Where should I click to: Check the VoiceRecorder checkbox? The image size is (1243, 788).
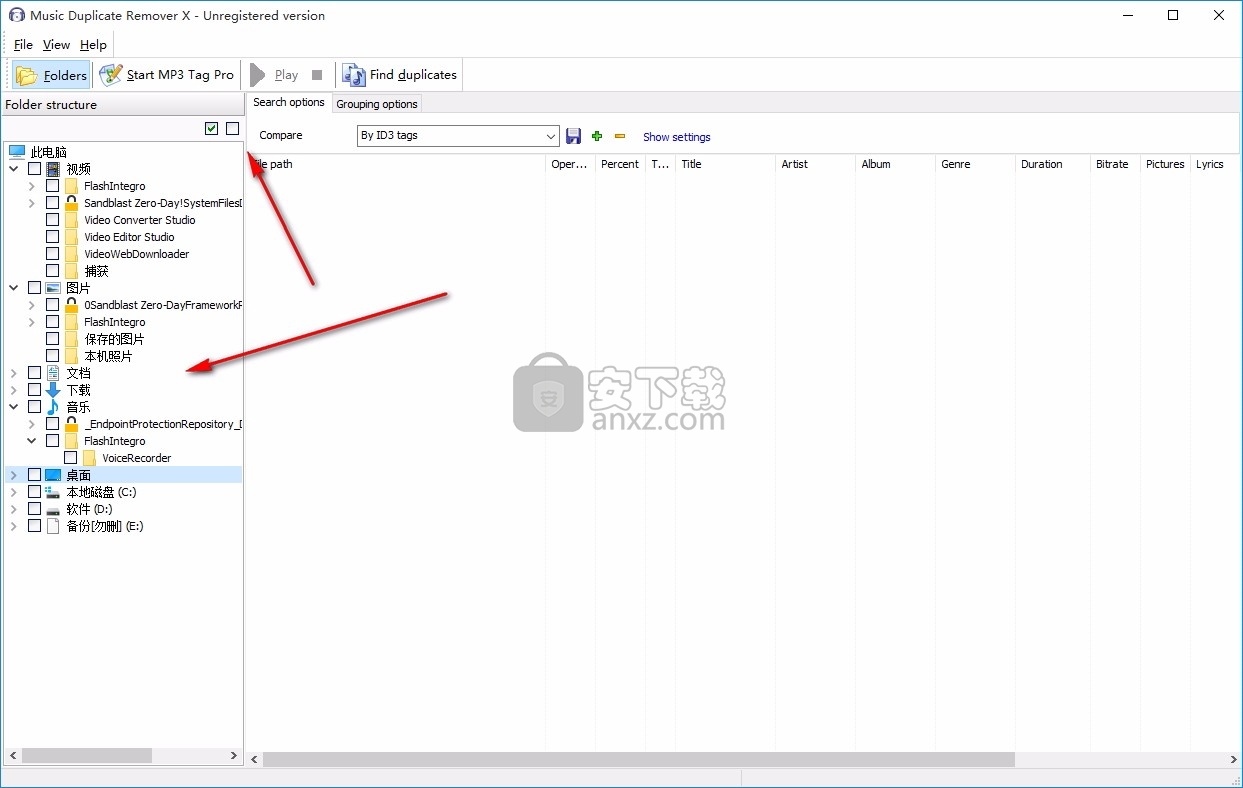click(71, 458)
